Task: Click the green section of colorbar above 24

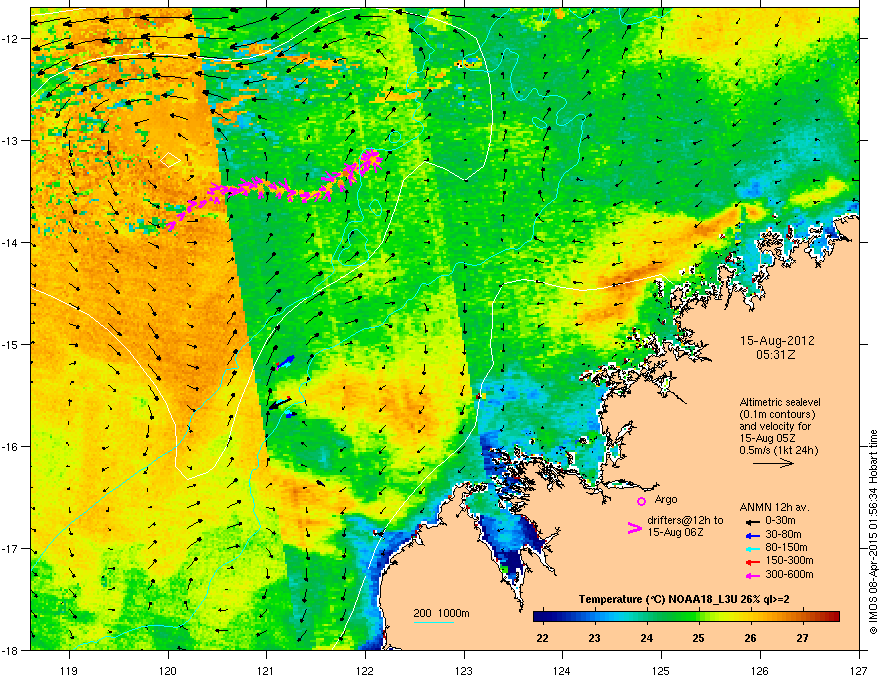Action: click(647, 617)
